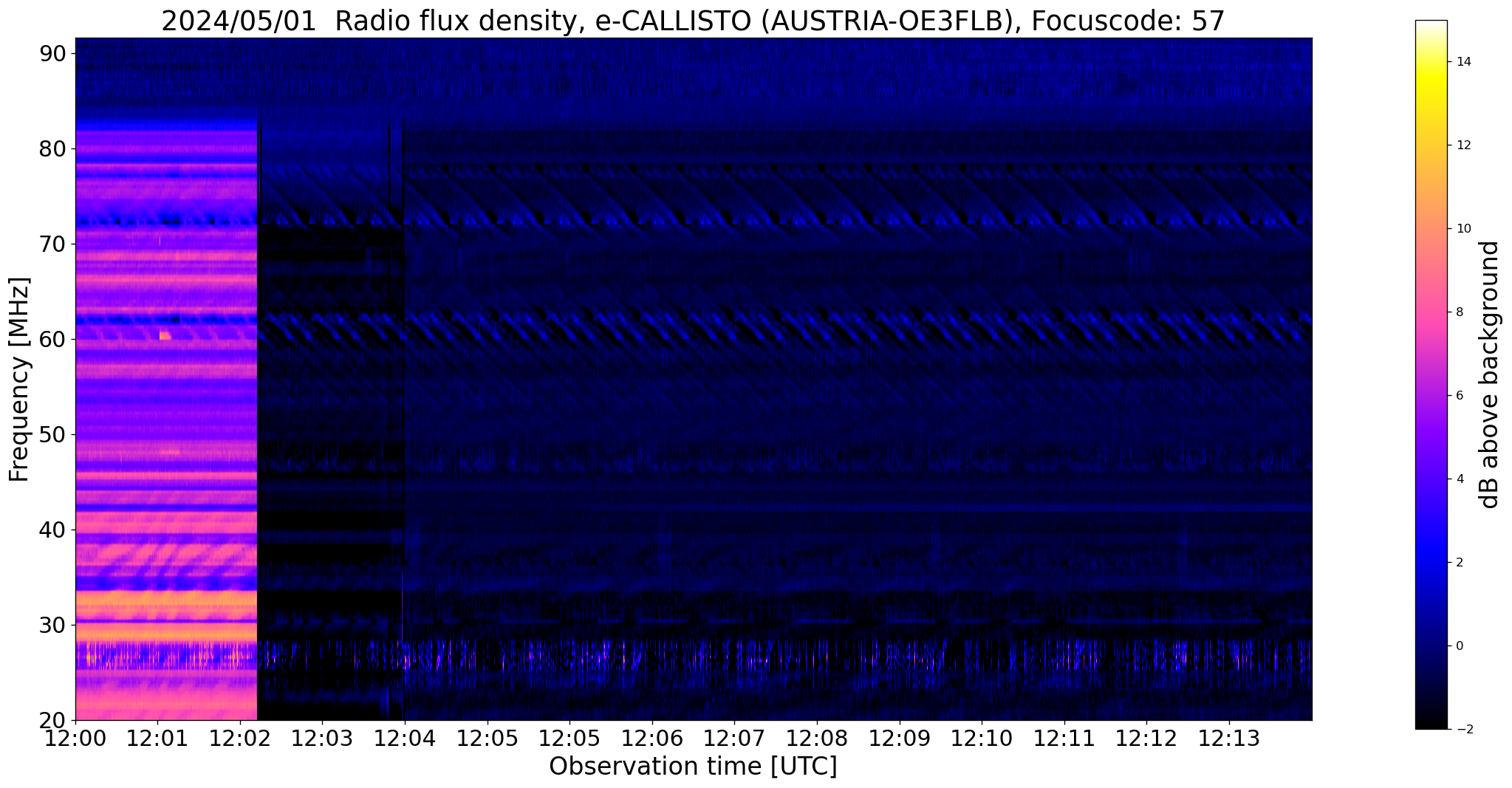Click the 12:04 time tick label
The height and width of the screenshot is (788, 1512).
coord(405,739)
